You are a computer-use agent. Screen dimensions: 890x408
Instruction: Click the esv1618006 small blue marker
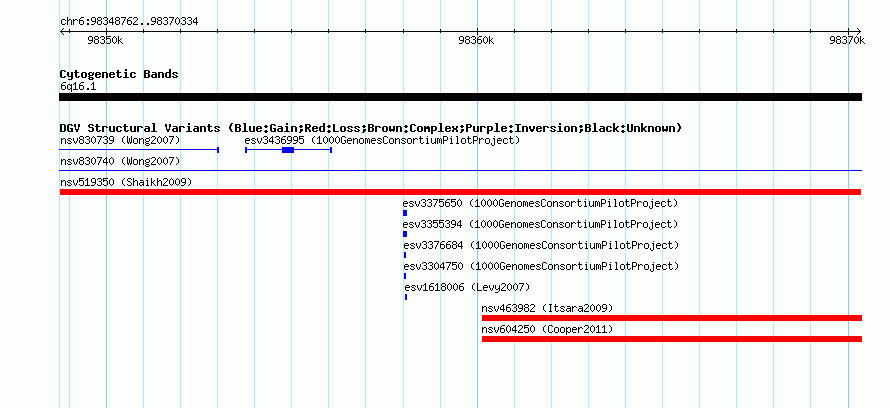pyautogui.click(x=406, y=297)
